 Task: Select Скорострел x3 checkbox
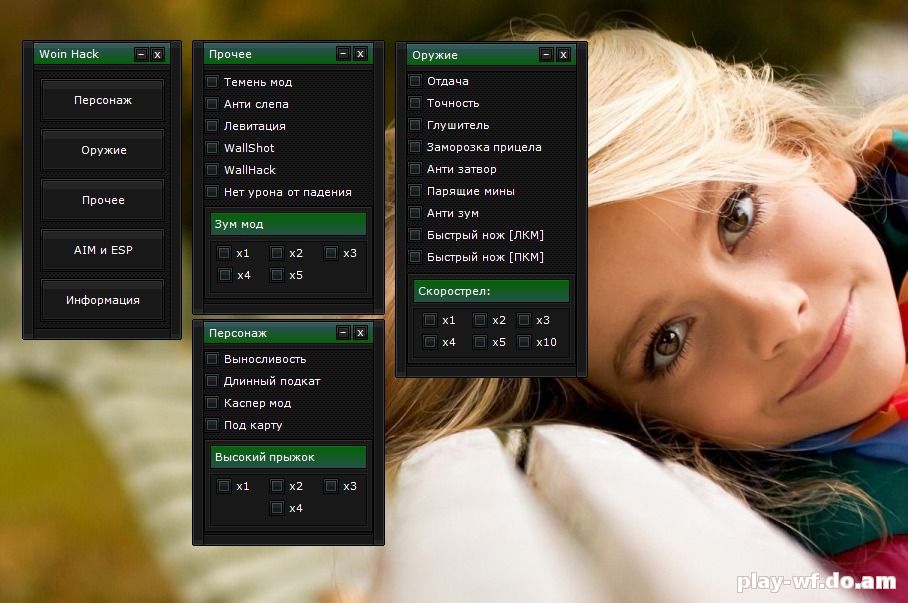pyautogui.click(x=524, y=320)
